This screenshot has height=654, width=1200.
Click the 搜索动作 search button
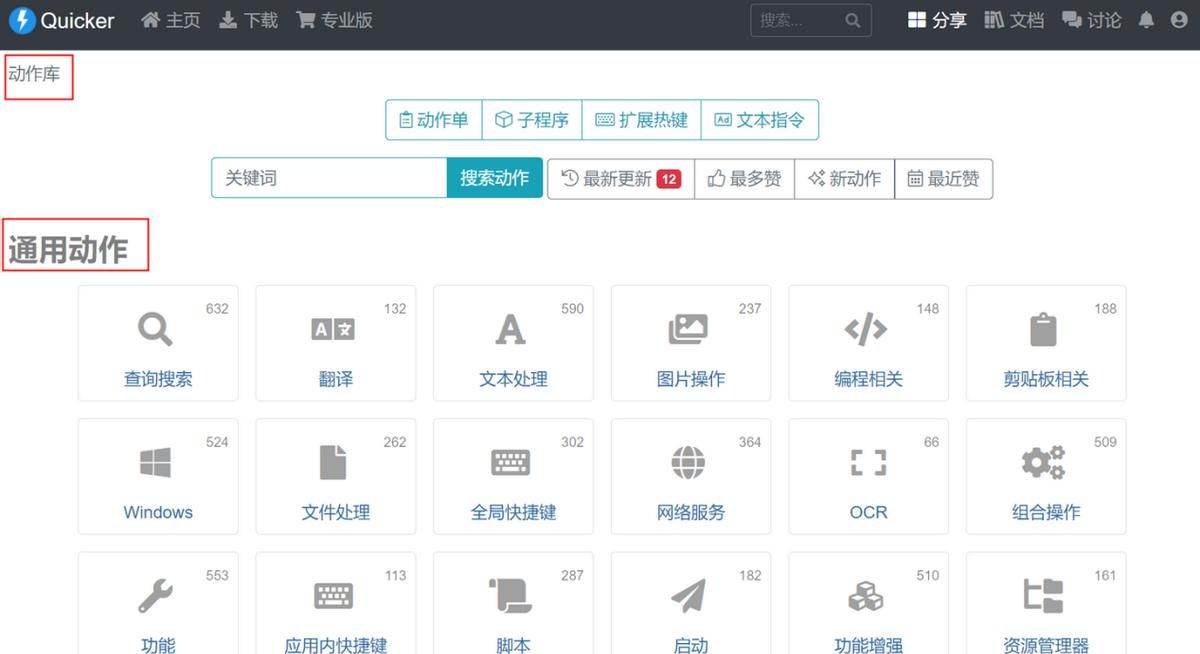(x=494, y=177)
